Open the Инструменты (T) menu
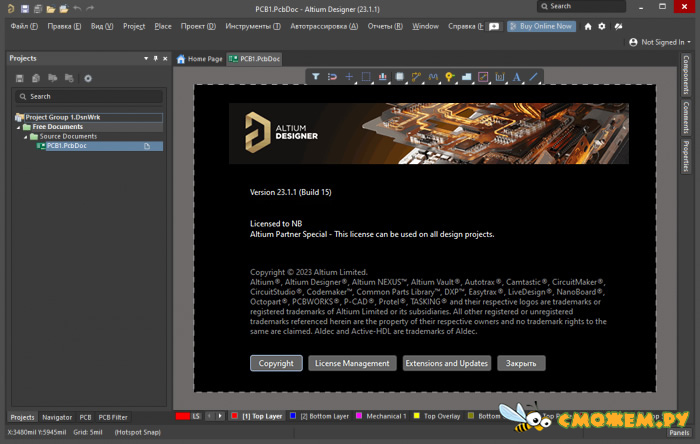 253,26
